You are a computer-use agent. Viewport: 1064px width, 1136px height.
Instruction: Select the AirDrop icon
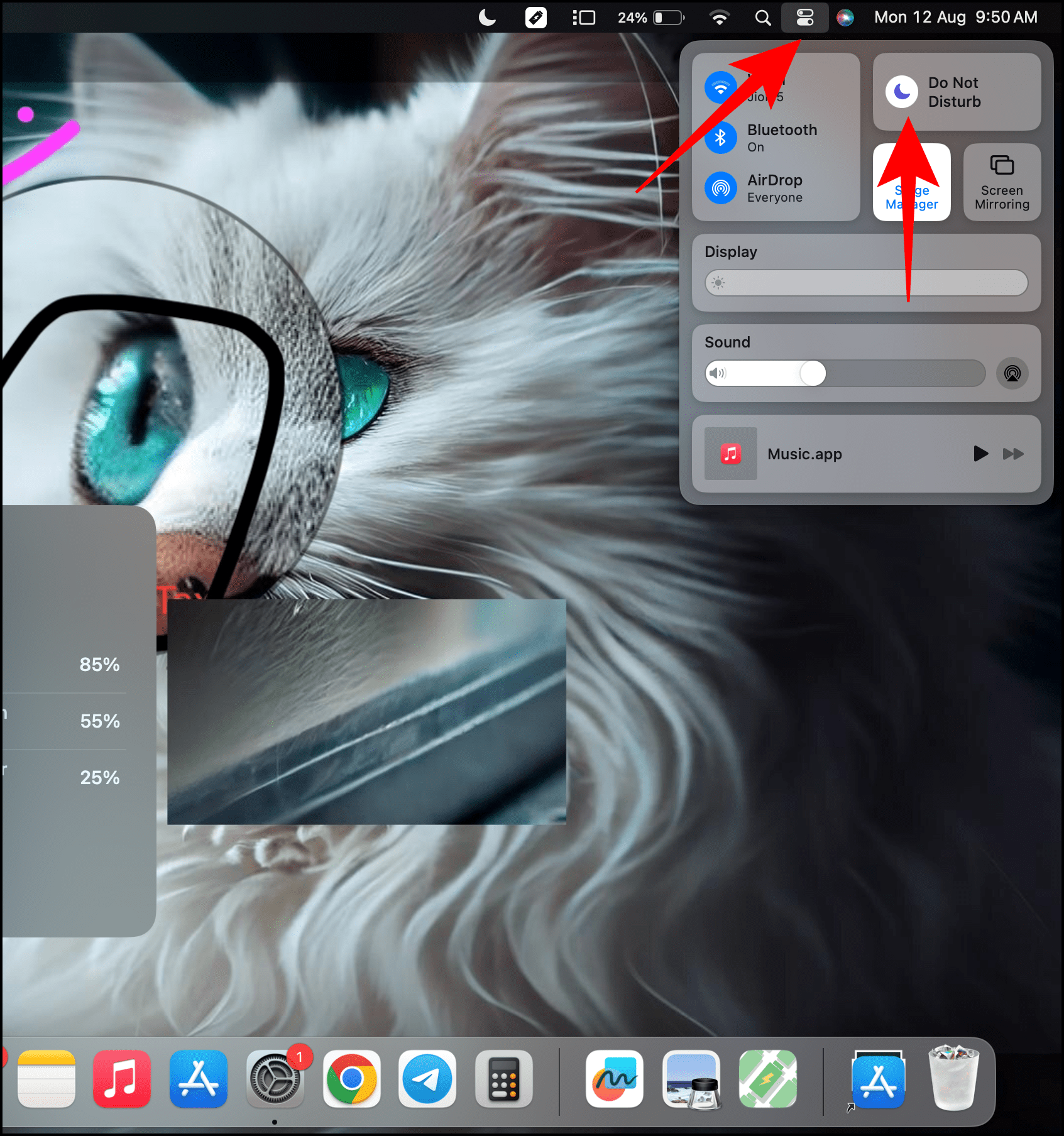click(x=720, y=187)
